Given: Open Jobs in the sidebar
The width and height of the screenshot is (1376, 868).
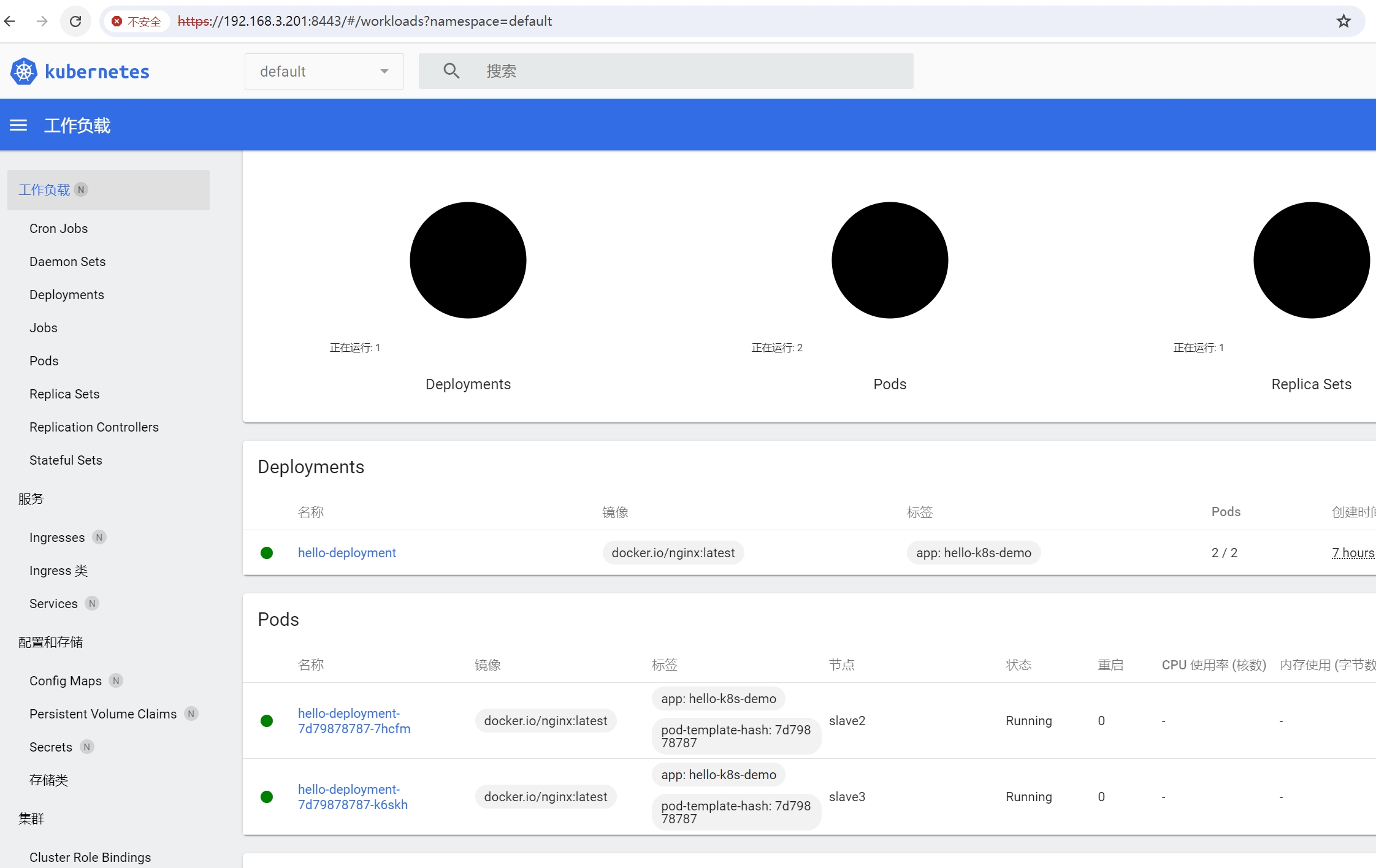Looking at the screenshot, I should tap(44, 328).
